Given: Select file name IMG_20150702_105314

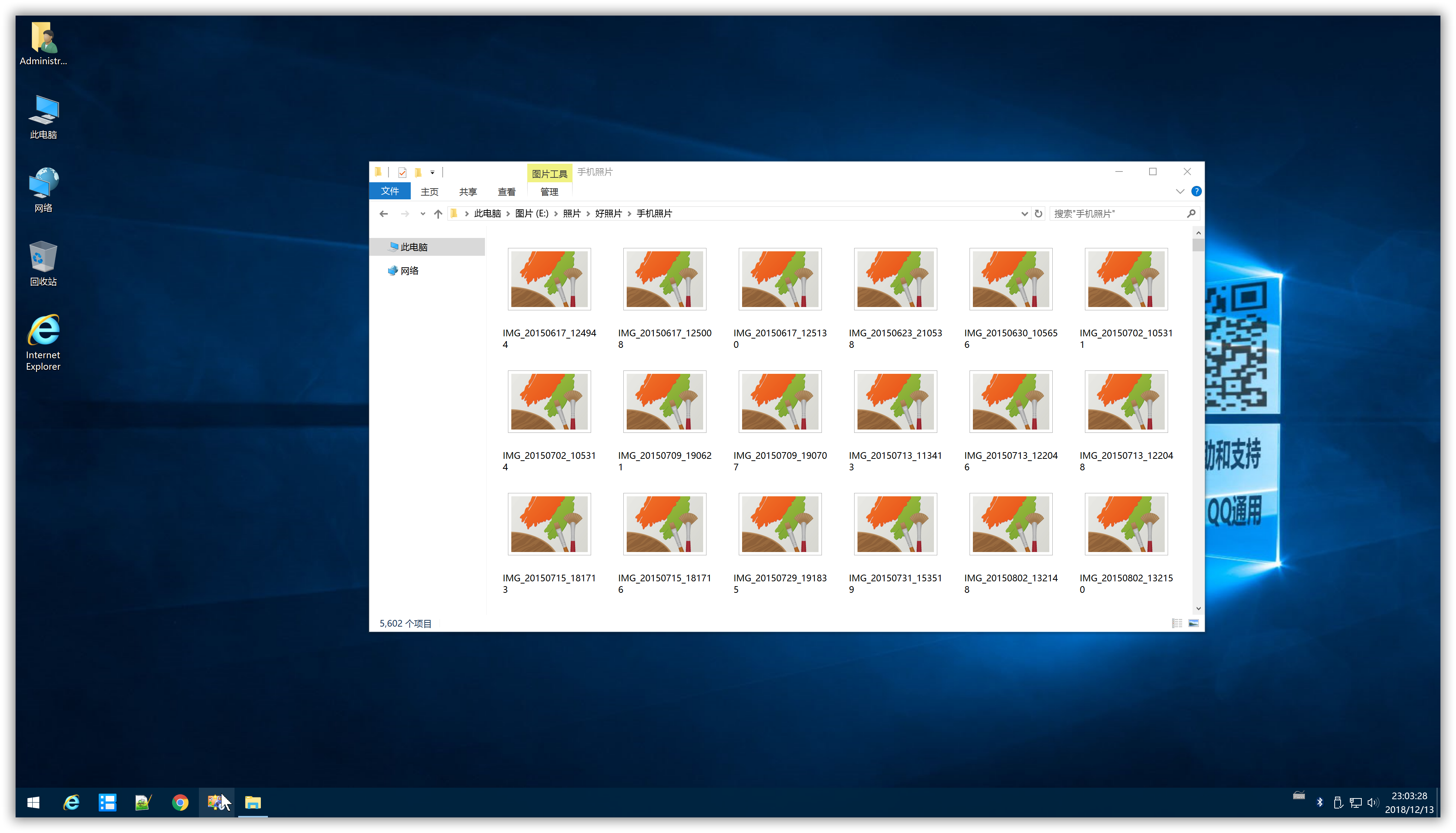Looking at the screenshot, I should 549,461.
